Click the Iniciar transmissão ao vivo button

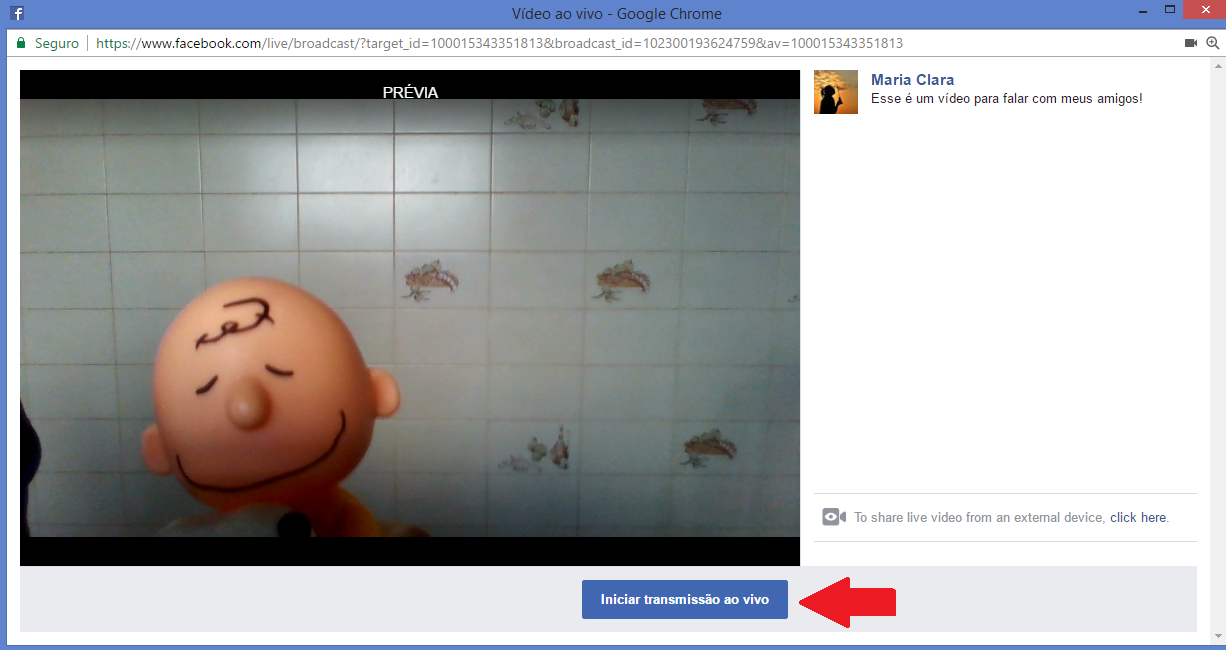coord(684,599)
